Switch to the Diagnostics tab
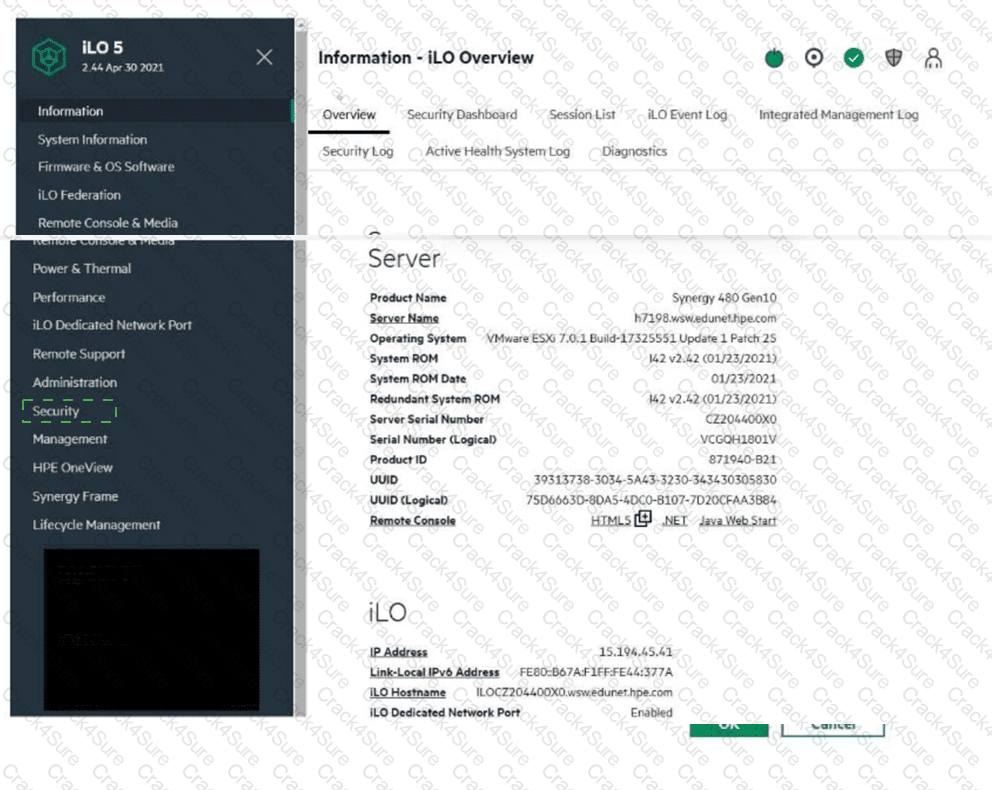Viewport: 992px width, 790px height. tap(637, 151)
